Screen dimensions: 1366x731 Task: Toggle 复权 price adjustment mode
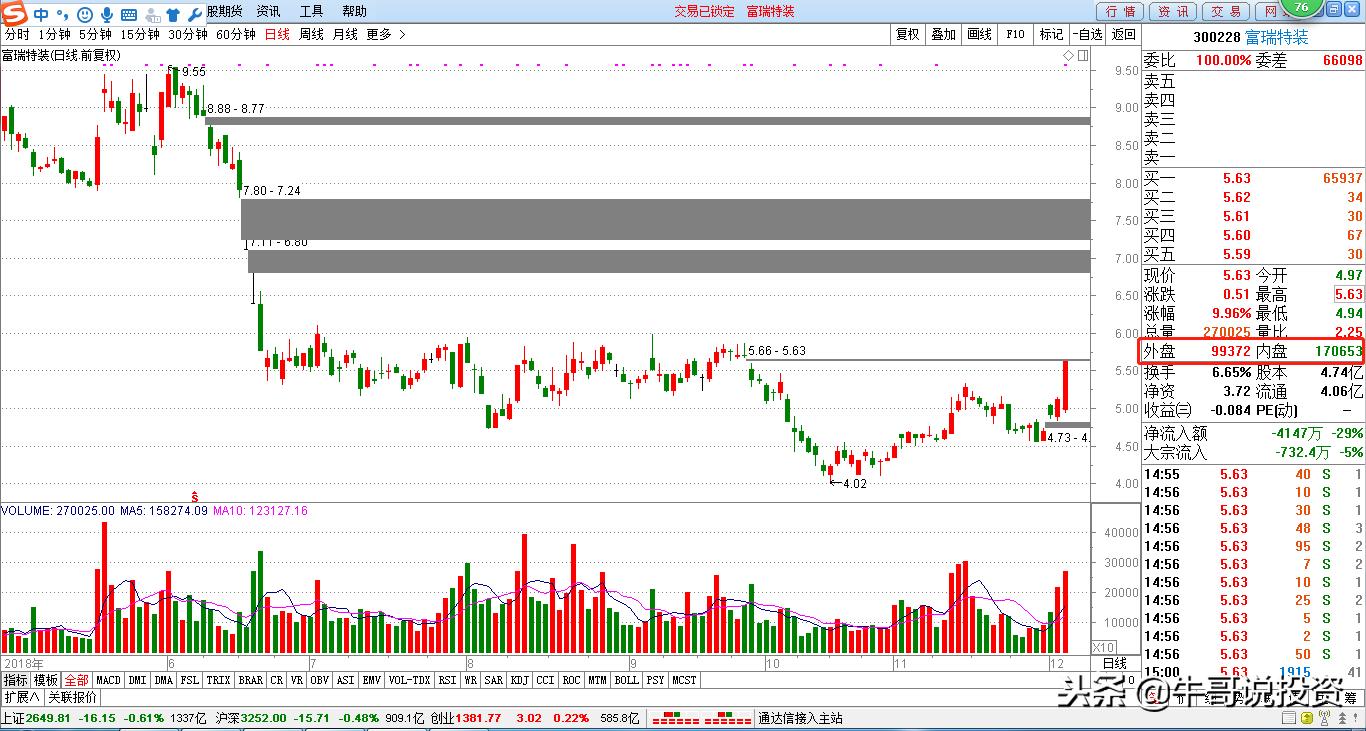(907, 34)
